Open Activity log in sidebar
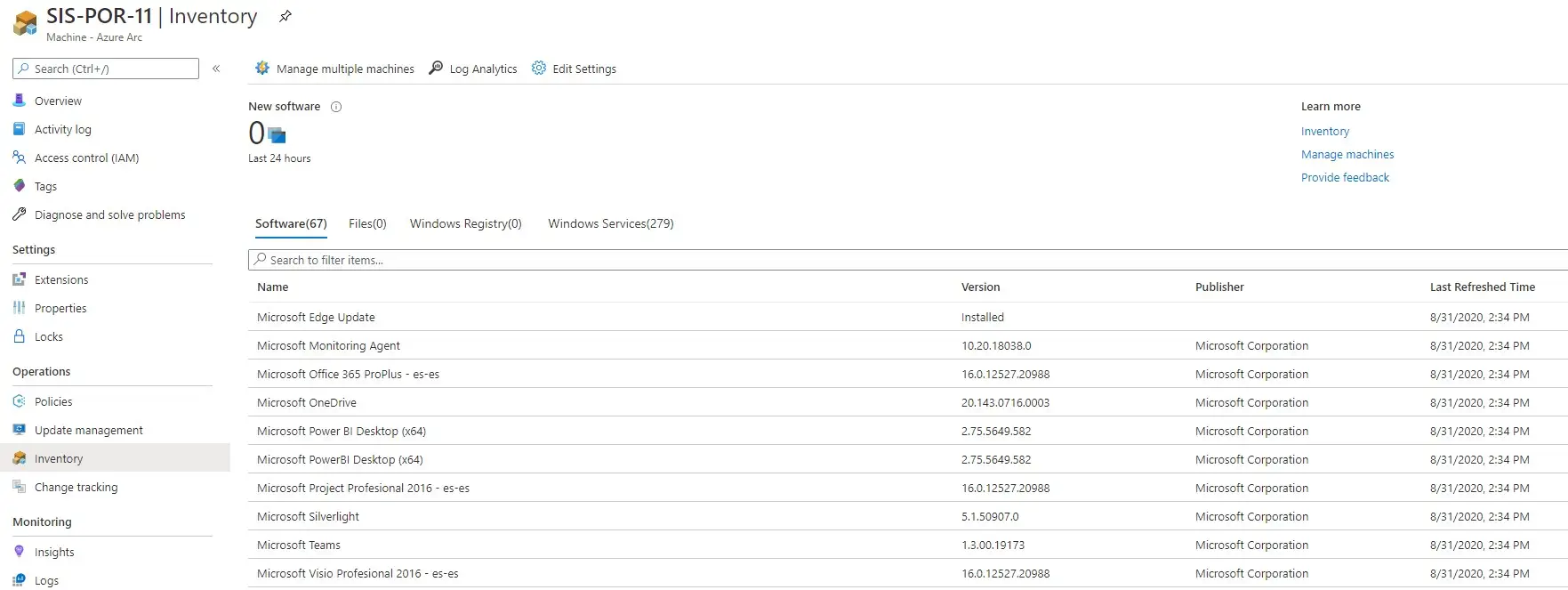 (x=62, y=130)
